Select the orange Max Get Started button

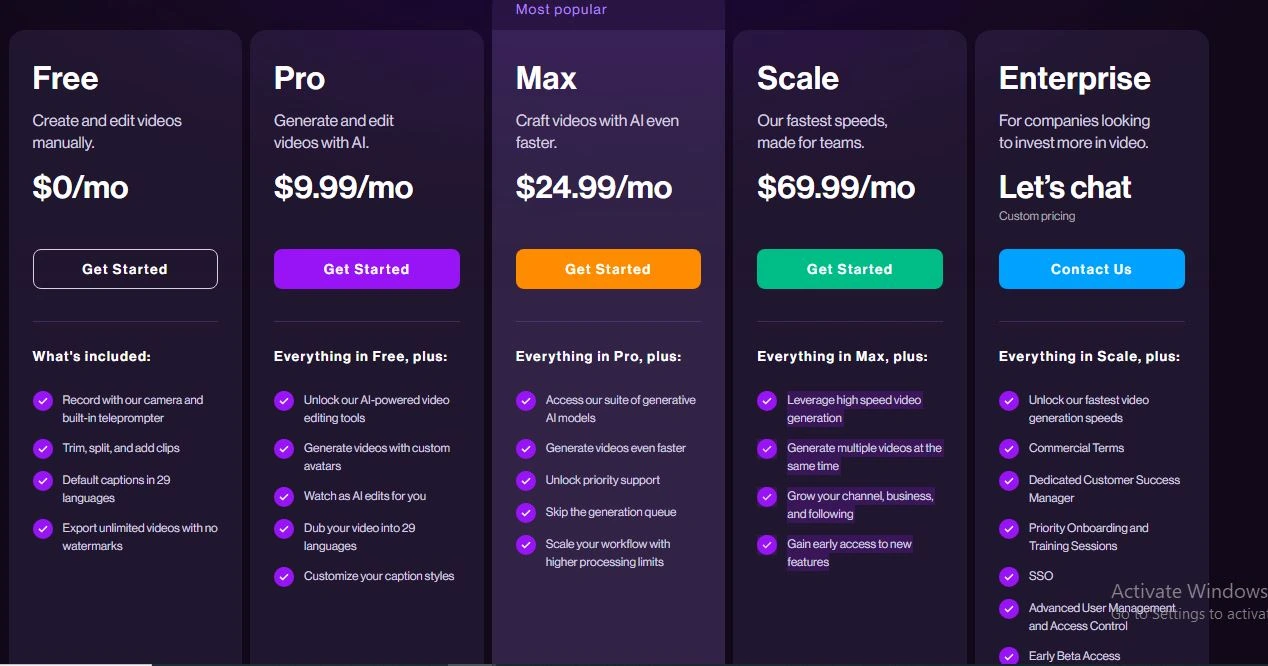point(608,269)
